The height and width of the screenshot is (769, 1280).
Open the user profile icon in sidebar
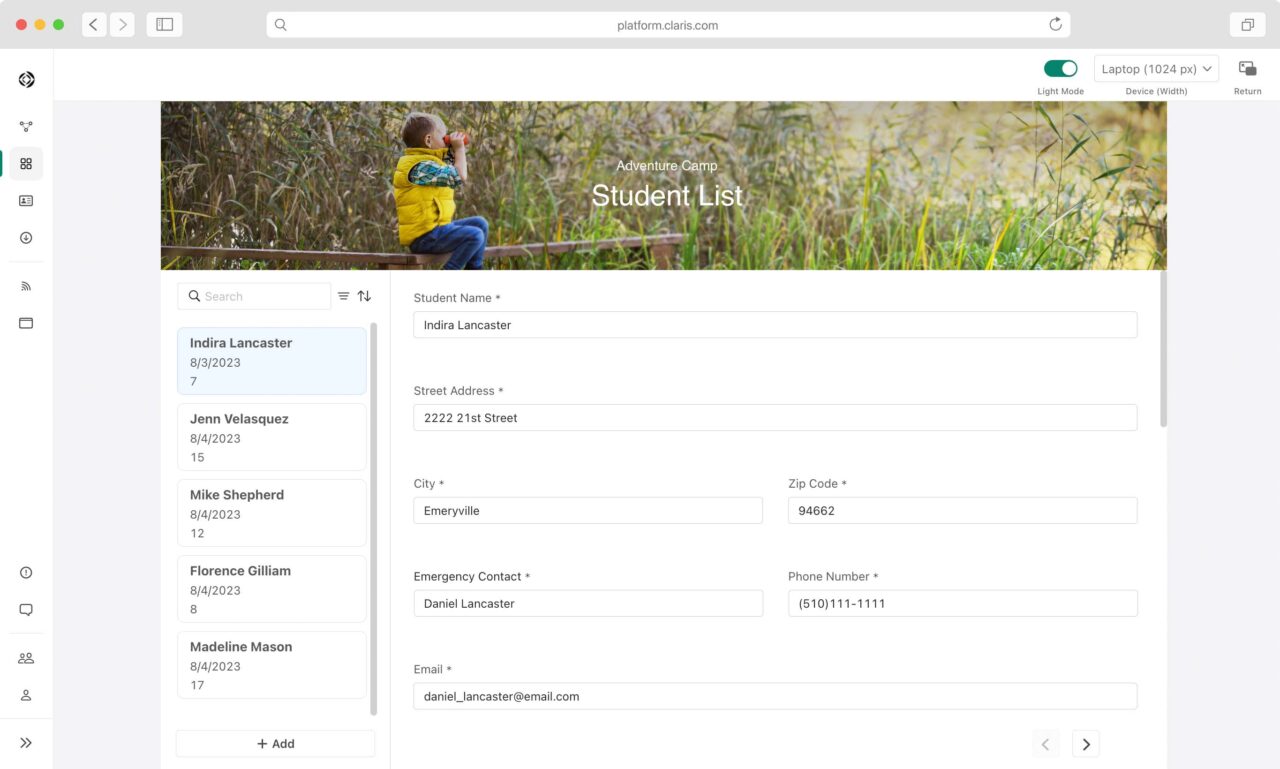coord(25,694)
